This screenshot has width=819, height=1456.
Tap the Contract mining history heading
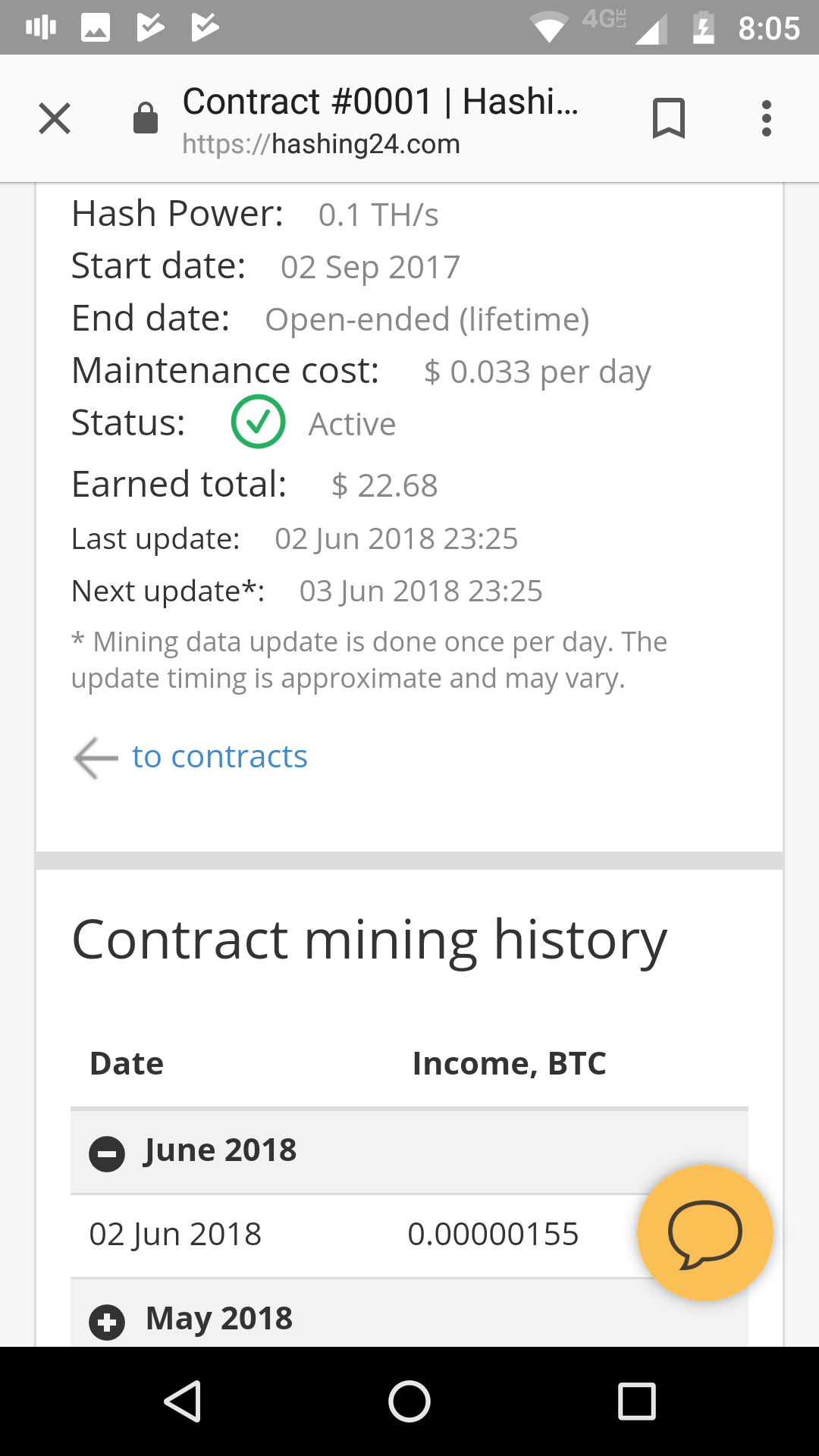pos(369,940)
